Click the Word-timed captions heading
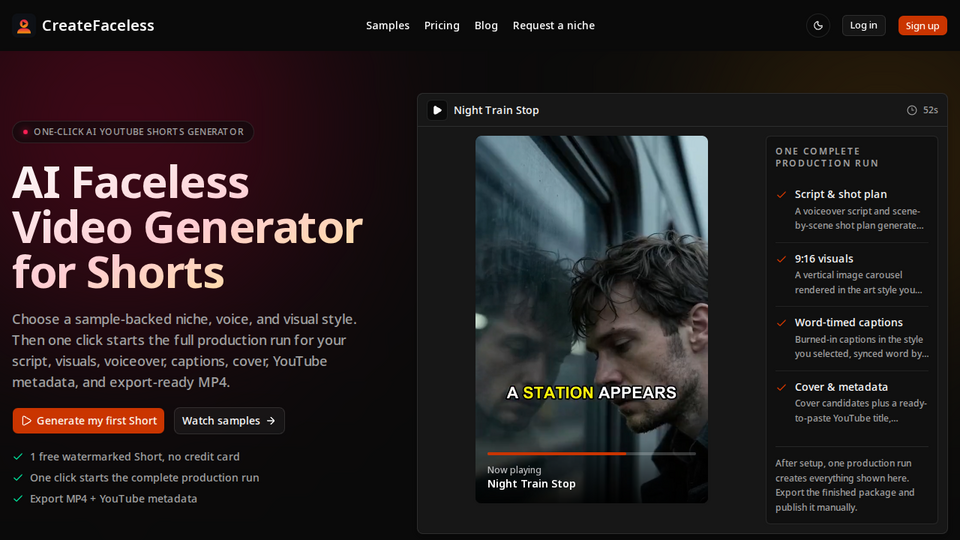The height and width of the screenshot is (540, 960). [x=849, y=323]
